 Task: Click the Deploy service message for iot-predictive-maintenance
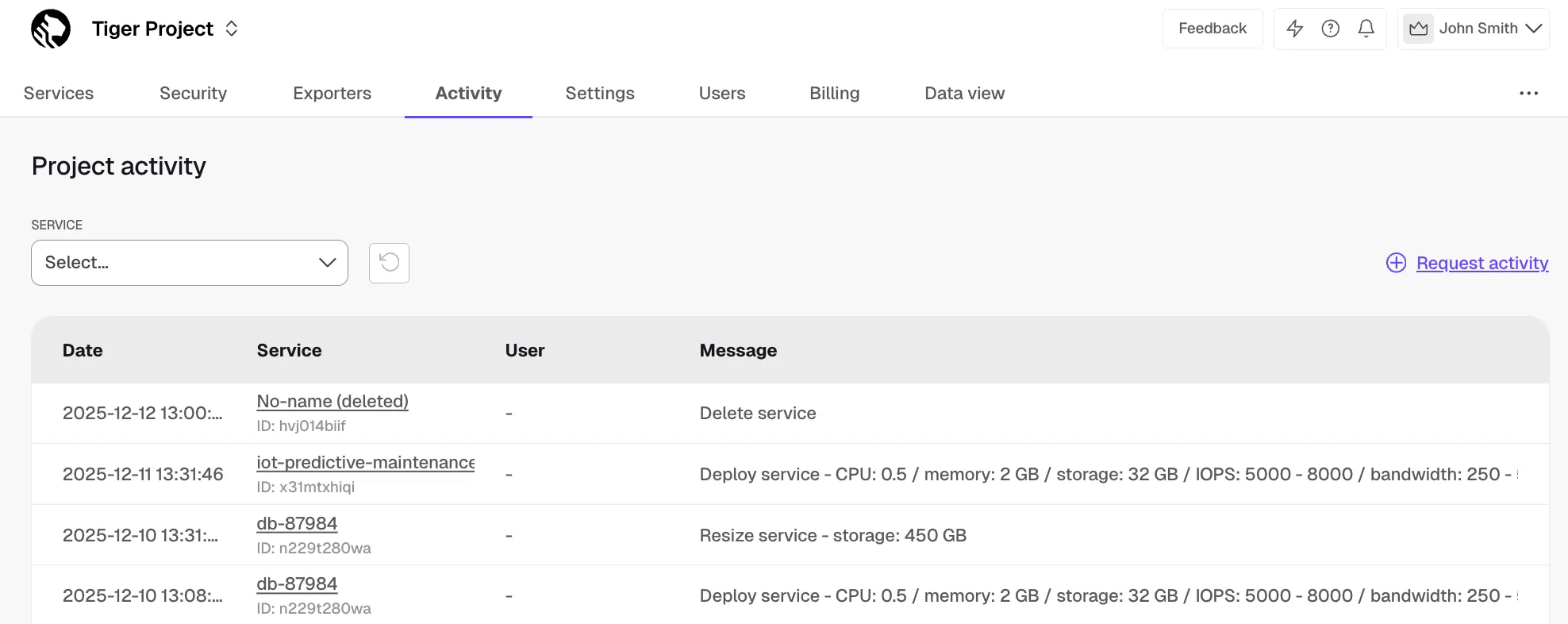coord(1109,475)
